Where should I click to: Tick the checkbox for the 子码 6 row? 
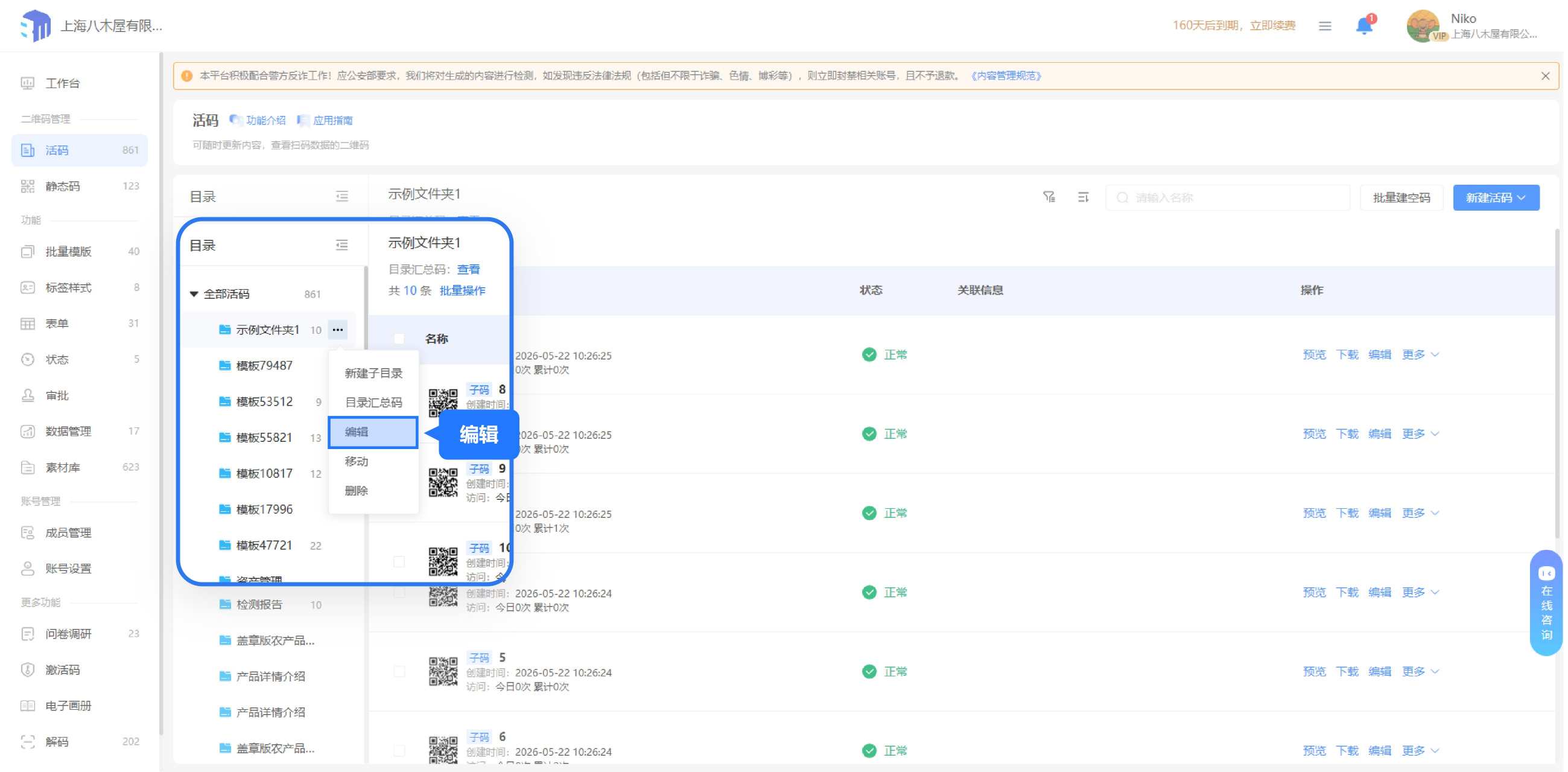[x=399, y=750]
